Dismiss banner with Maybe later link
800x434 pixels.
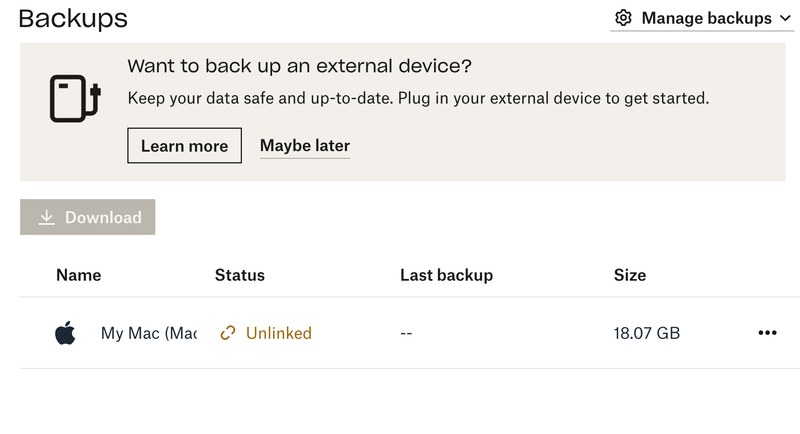point(305,146)
